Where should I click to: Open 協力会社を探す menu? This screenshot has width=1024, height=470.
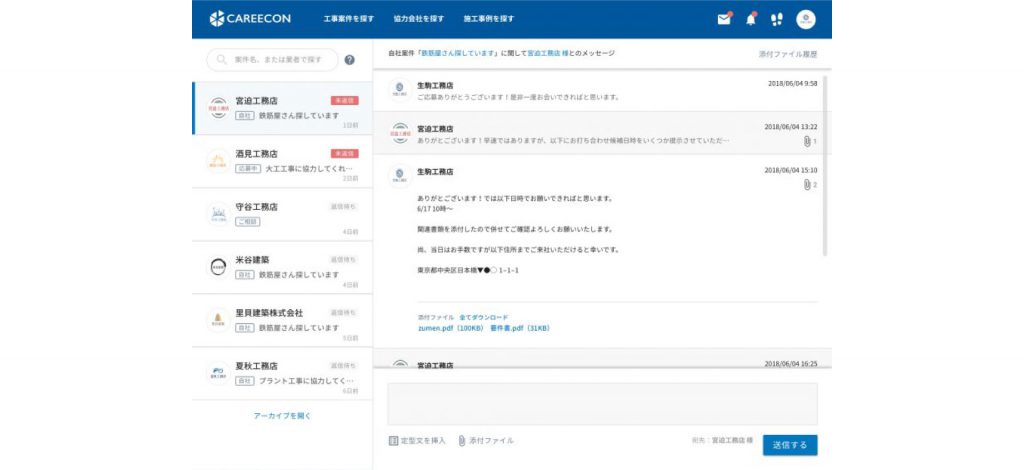tap(419, 19)
